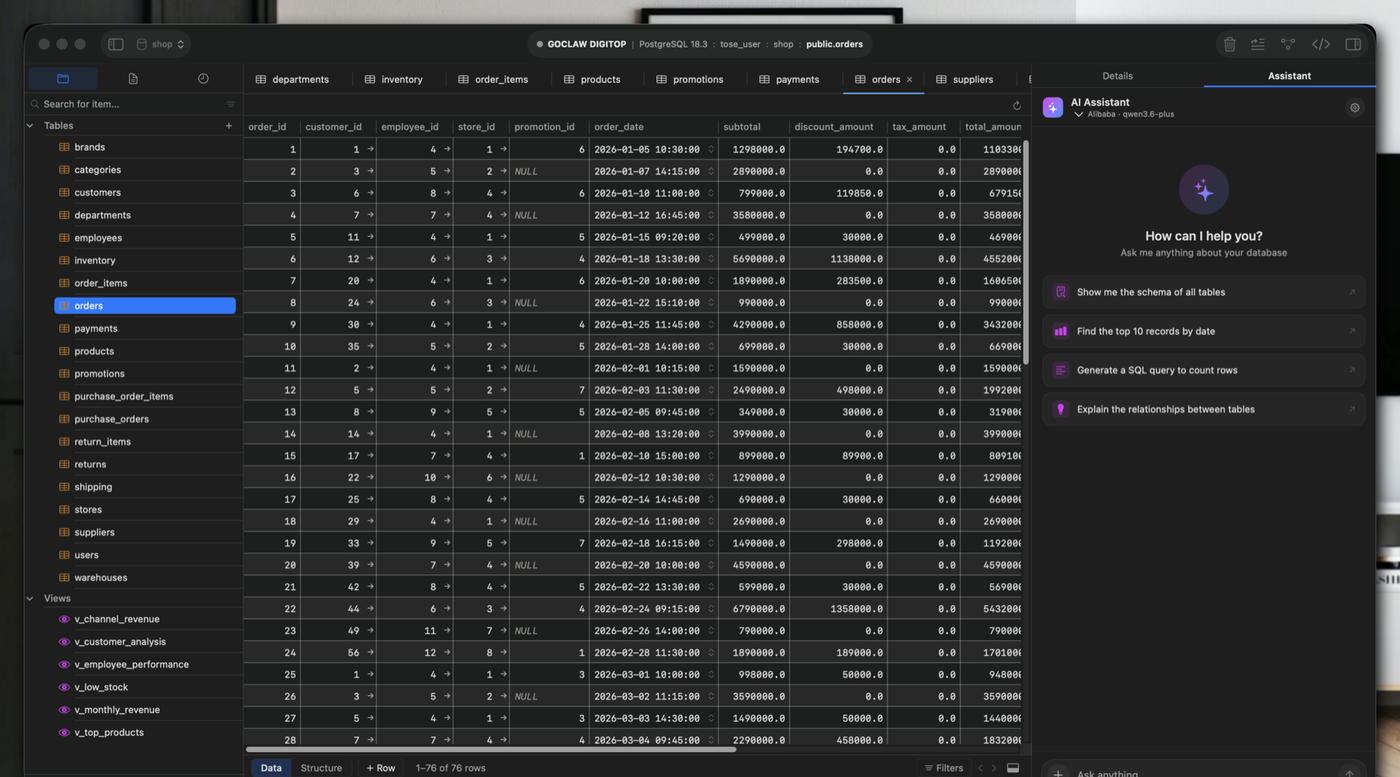Choose Explain the relationships between tables

[x=1203, y=409]
